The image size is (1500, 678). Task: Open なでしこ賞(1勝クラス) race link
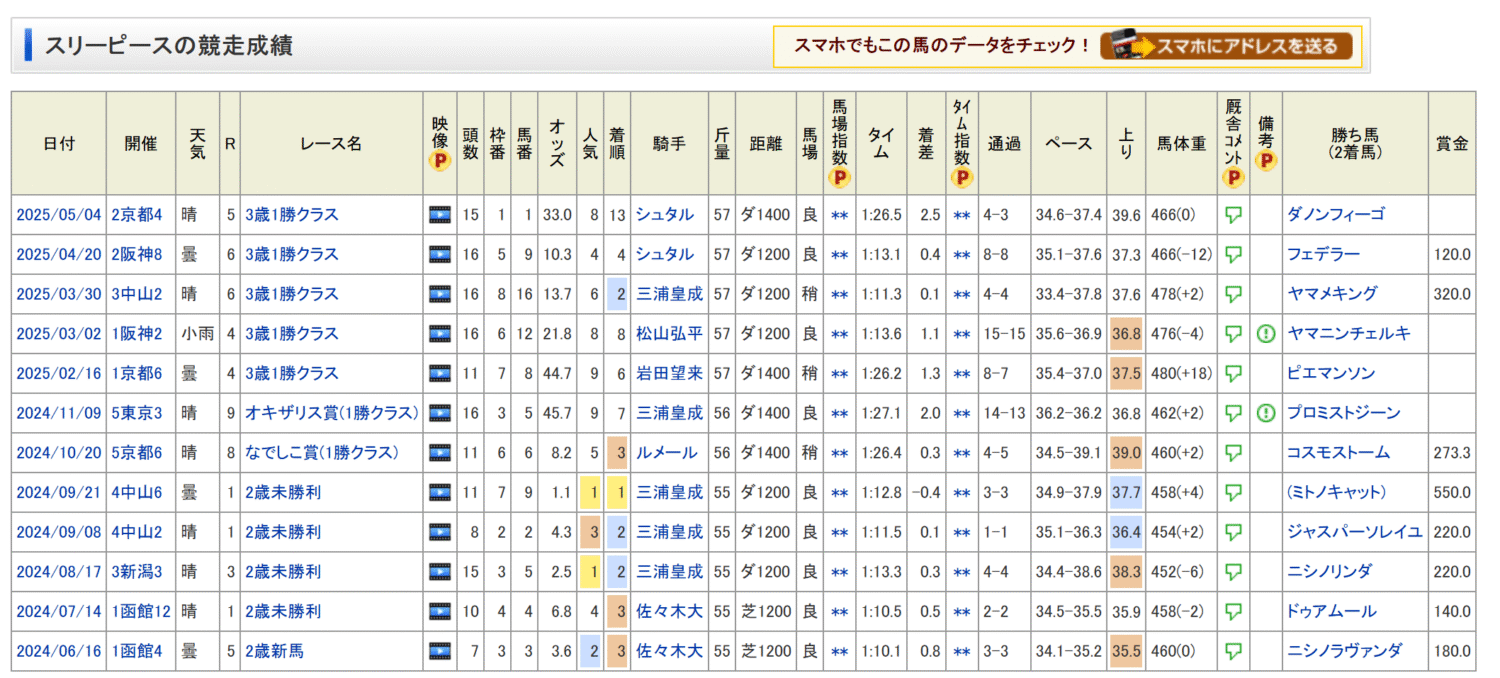click(x=322, y=453)
